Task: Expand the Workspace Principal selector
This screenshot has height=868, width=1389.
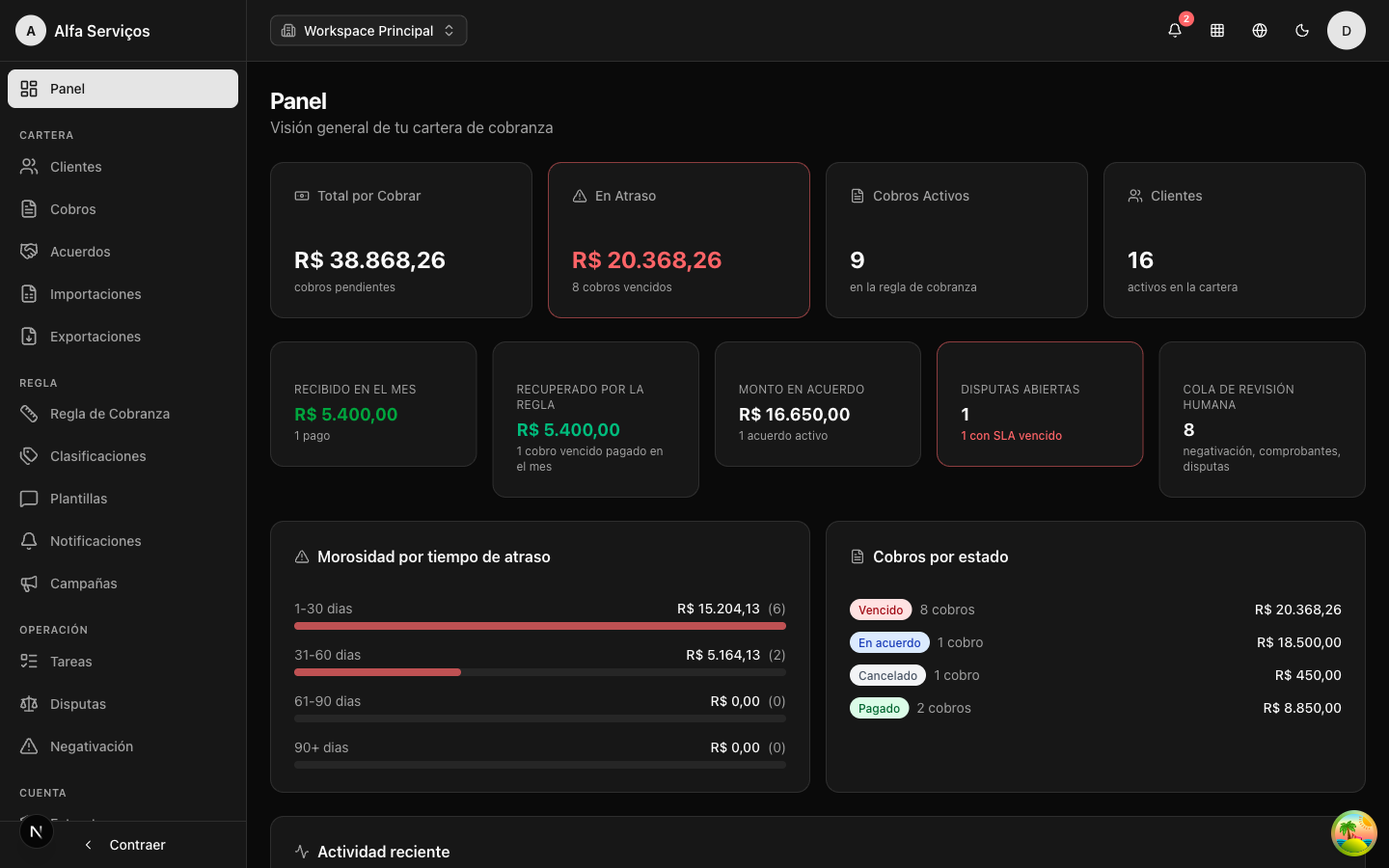Action: coord(368,31)
